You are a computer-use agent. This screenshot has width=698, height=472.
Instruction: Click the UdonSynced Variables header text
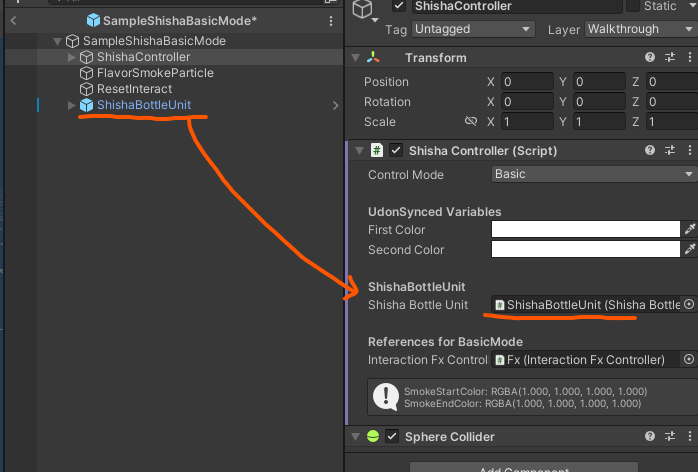[434, 212]
